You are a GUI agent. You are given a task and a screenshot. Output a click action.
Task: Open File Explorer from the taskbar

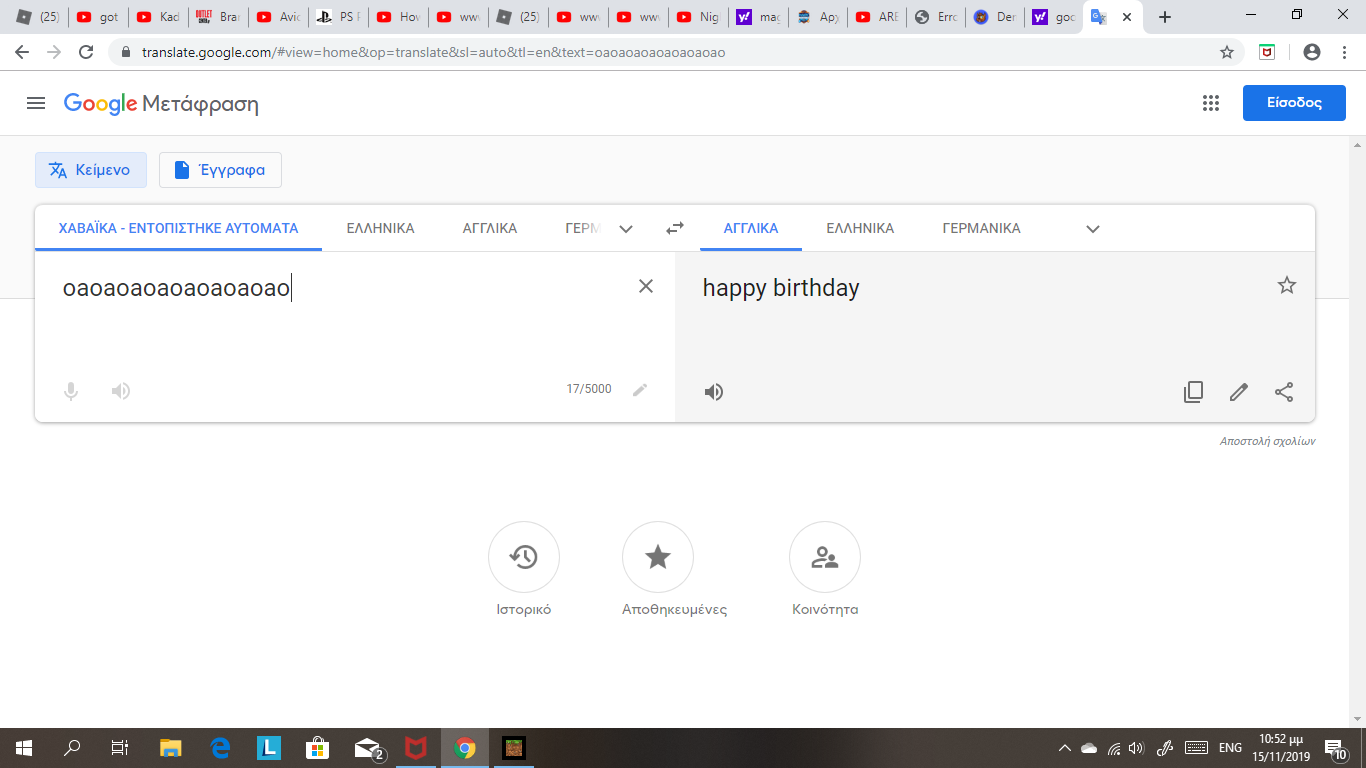[171, 747]
